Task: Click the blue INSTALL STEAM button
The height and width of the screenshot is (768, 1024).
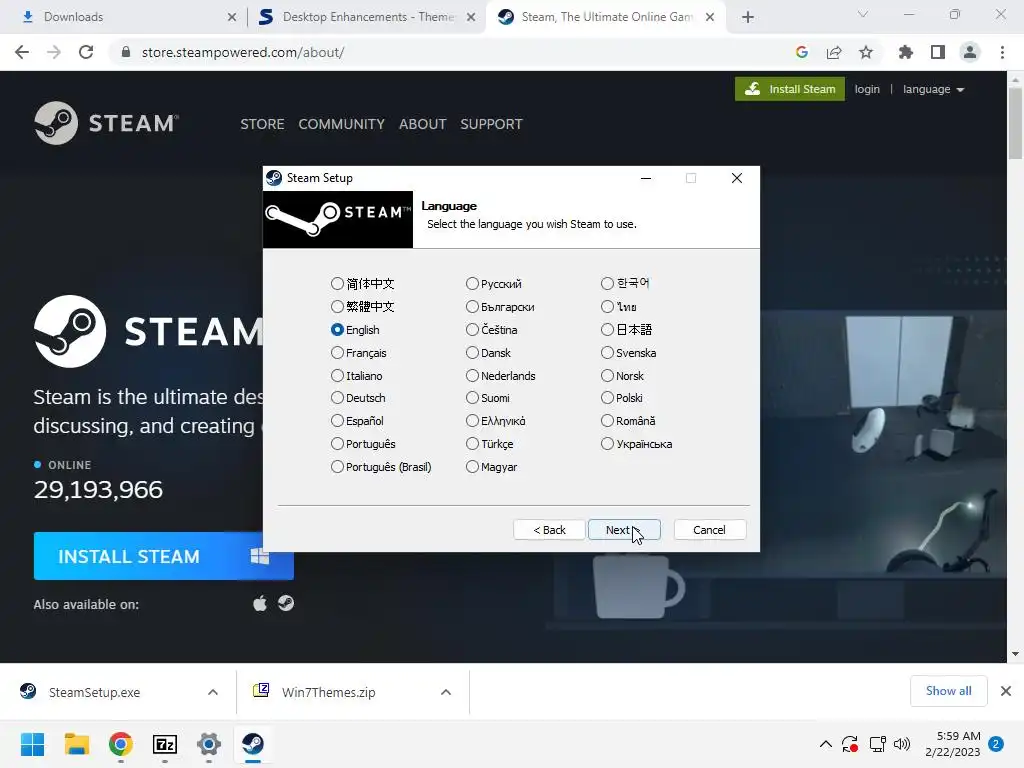Action: (163, 556)
